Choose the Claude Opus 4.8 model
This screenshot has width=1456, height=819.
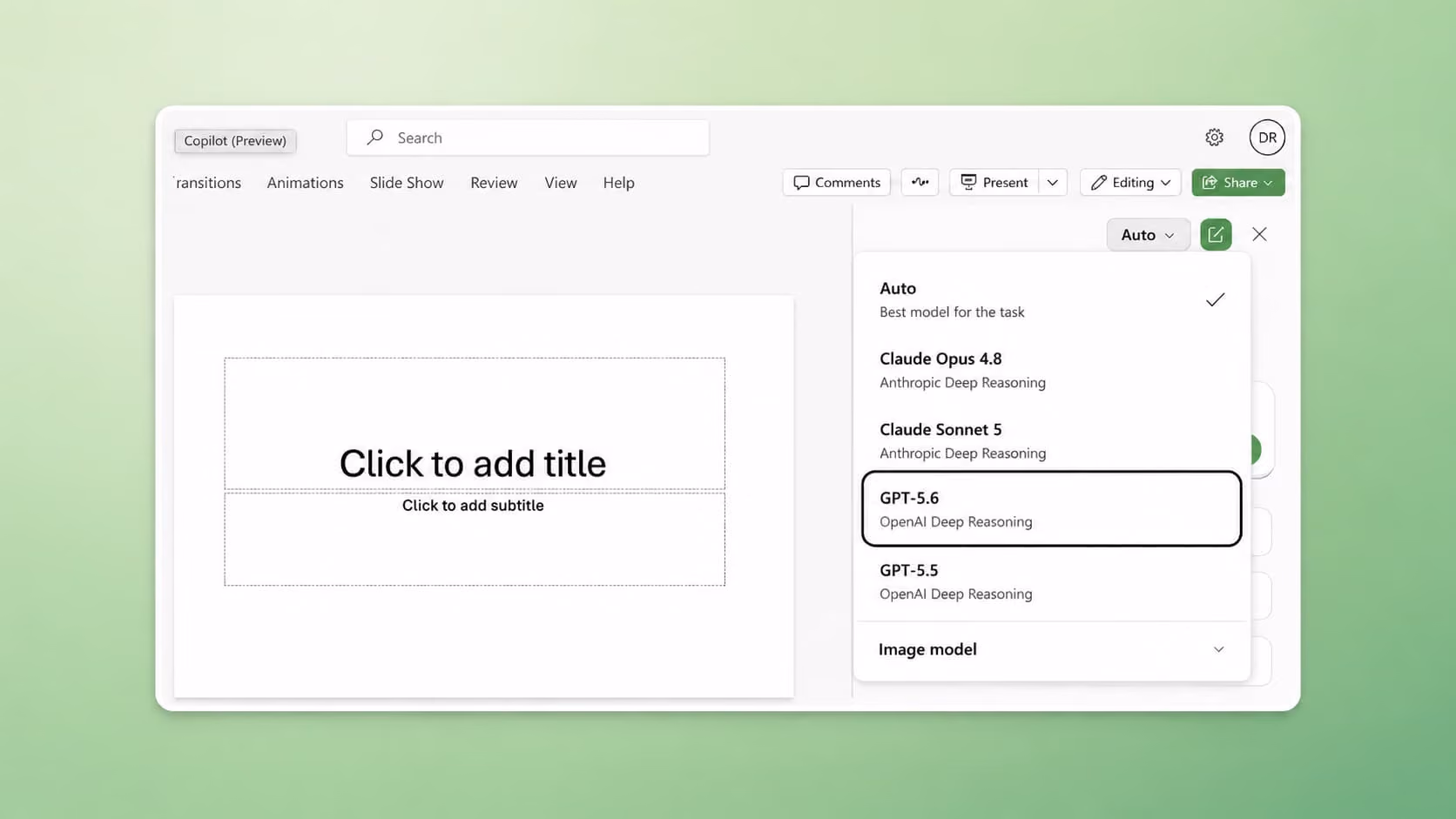click(1052, 370)
